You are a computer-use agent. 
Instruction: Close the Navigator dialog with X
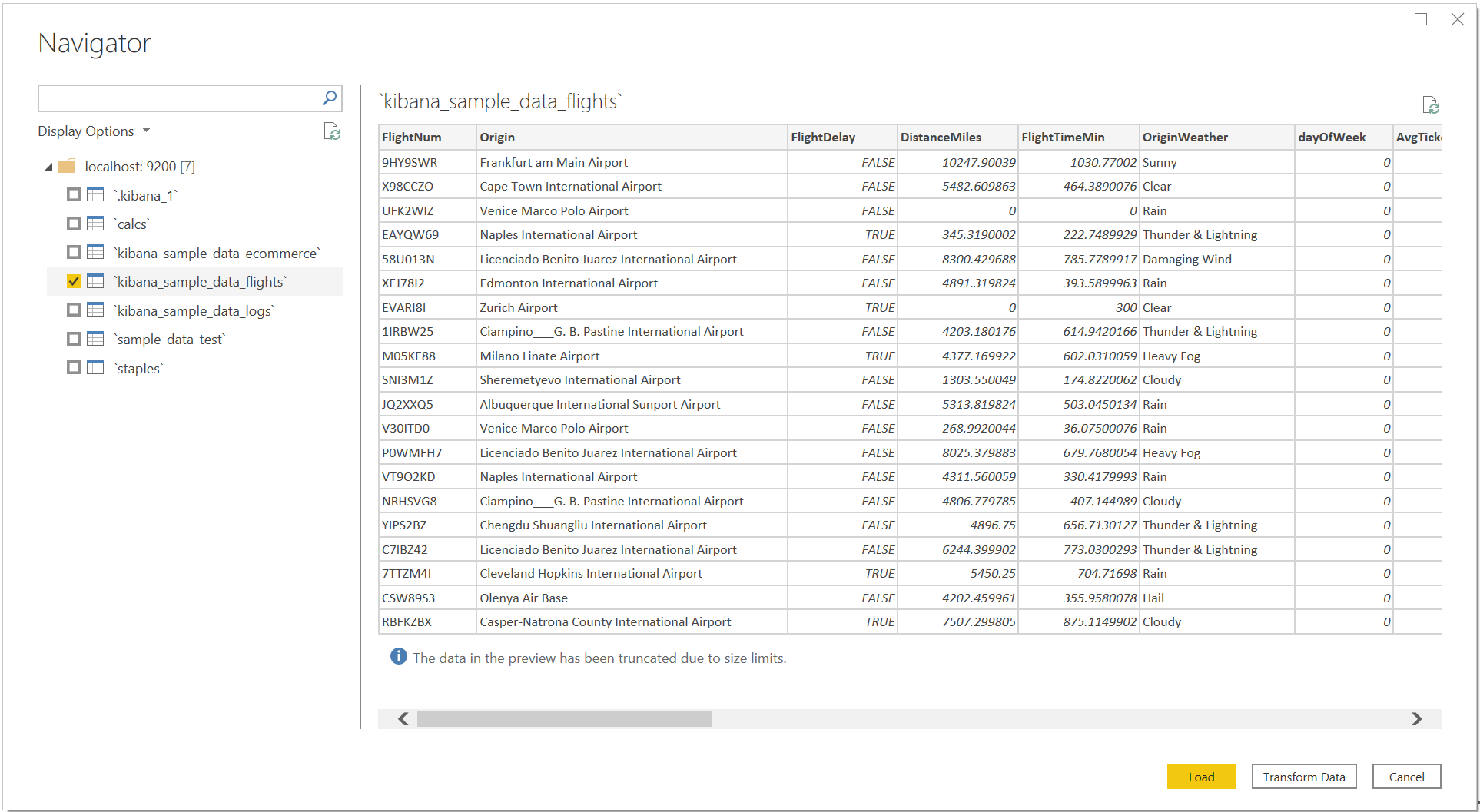[x=1458, y=19]
